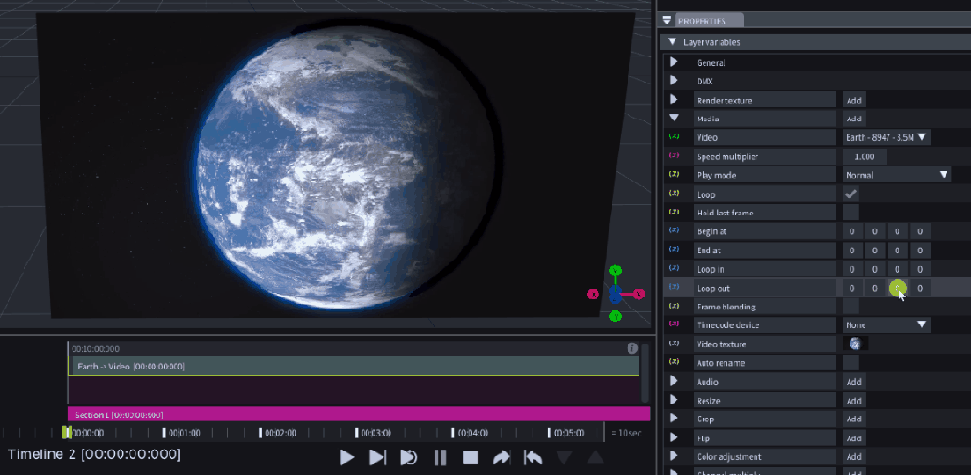Click the loop section playback button
This screenshot has height=475, width=971.
click(408, 458)
